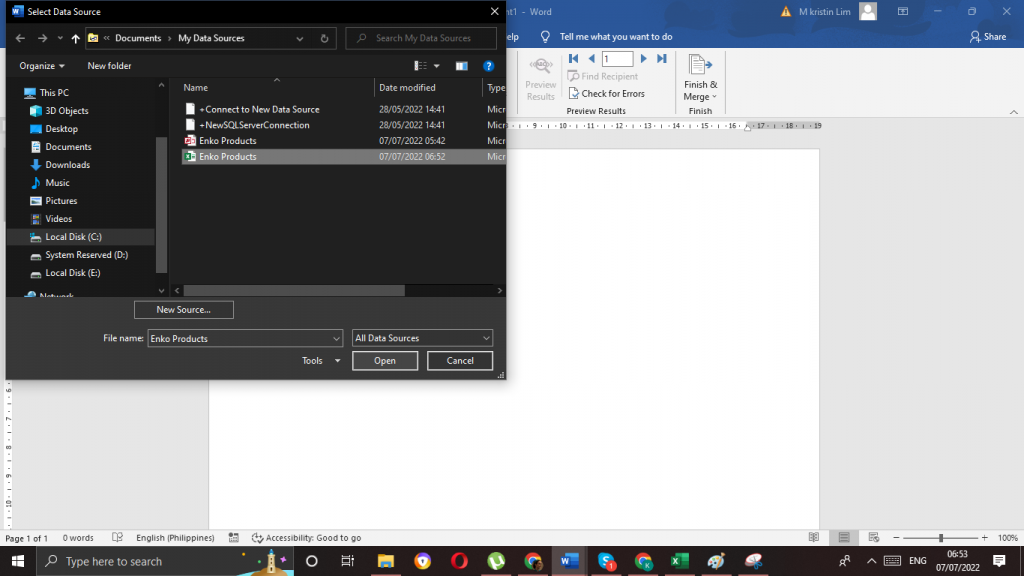Select the Enko Products Excel file
Image resolution: width=1024 pixels, height=576 pixels.
pyautogui.click(x=226, y=156)
